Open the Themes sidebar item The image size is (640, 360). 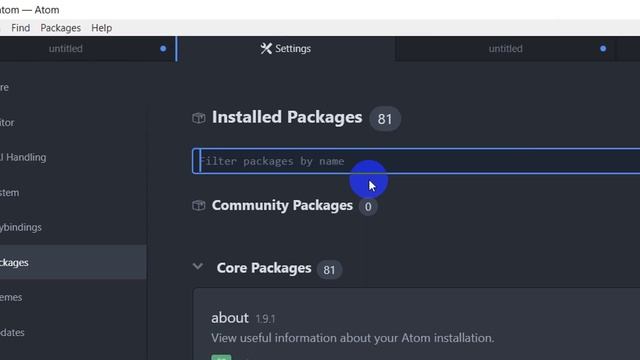(x=11, y=297)
